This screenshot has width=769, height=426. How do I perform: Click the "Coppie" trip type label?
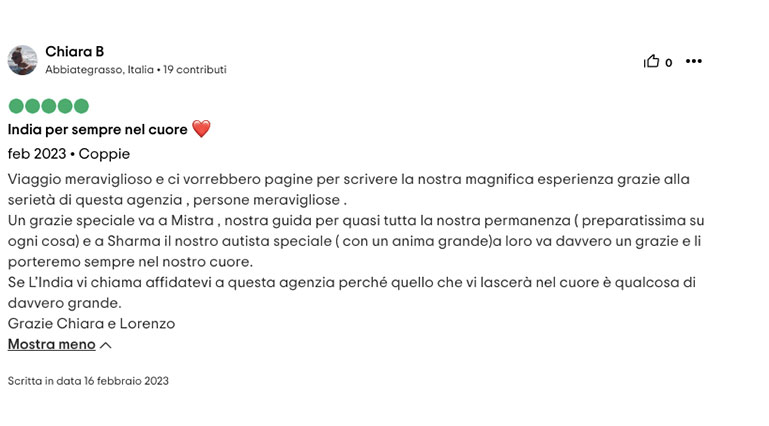(104, 154)
